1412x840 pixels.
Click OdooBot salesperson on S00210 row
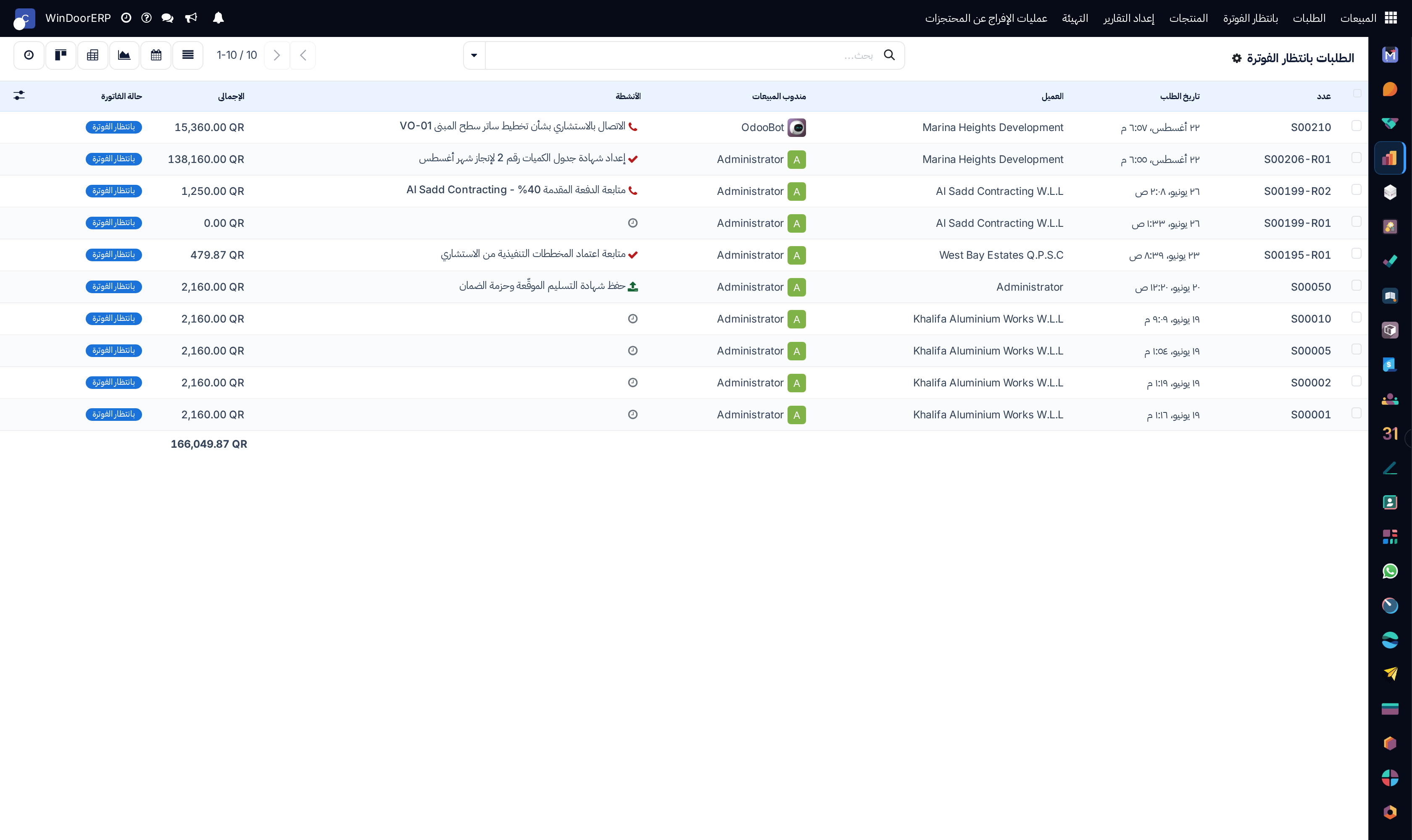tap(773, 127)
